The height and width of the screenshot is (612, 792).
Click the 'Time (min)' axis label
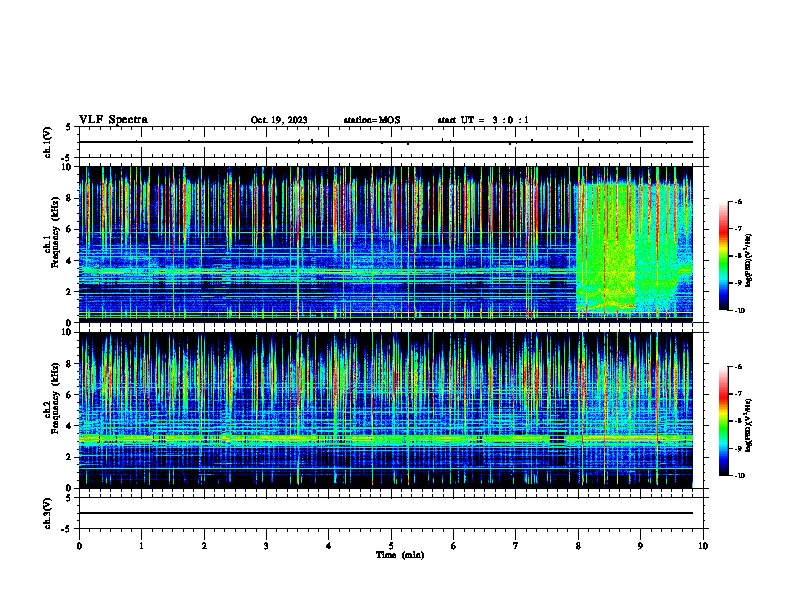400,555
